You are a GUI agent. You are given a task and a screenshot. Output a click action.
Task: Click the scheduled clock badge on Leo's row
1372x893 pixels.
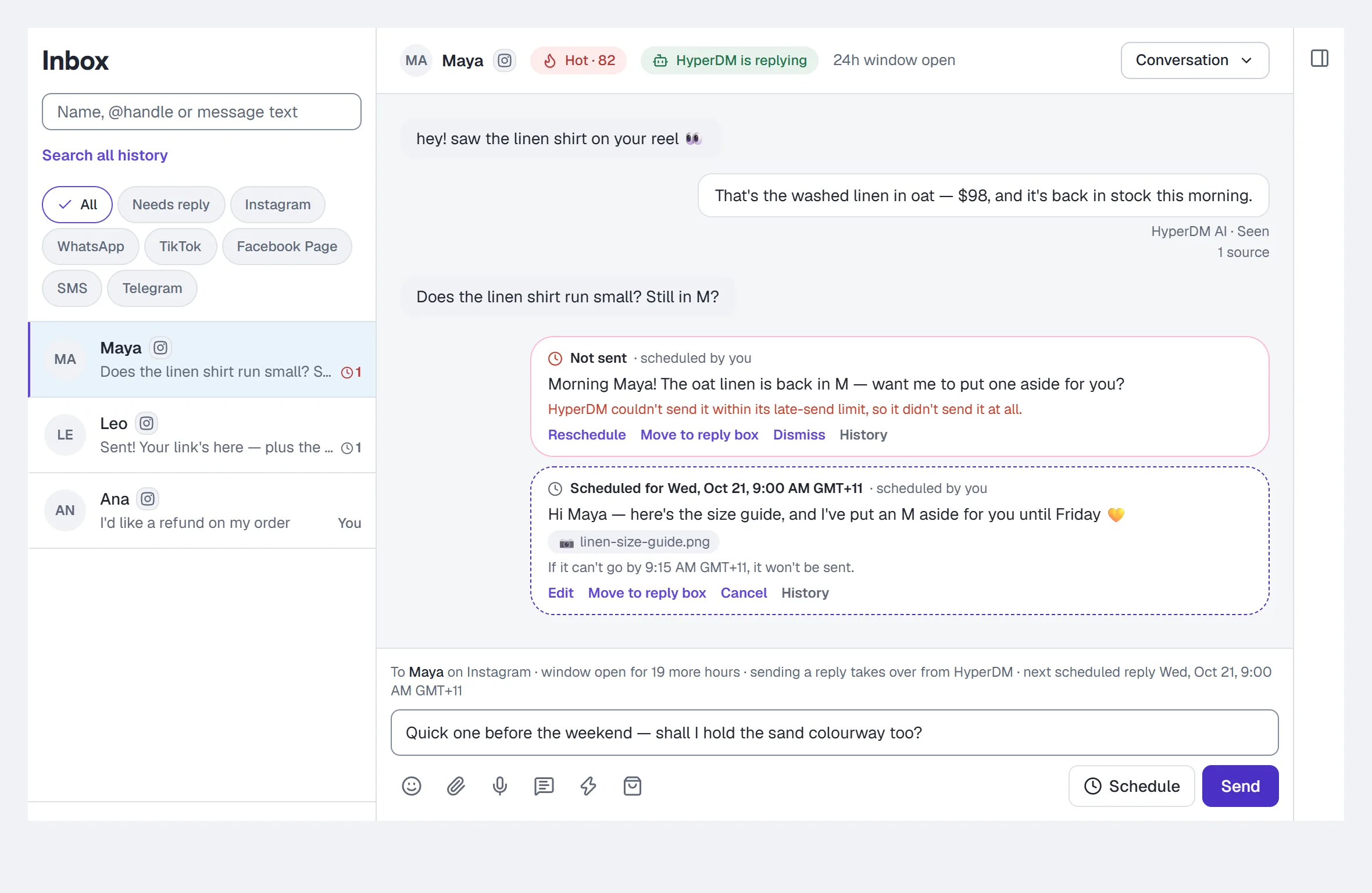351,448
